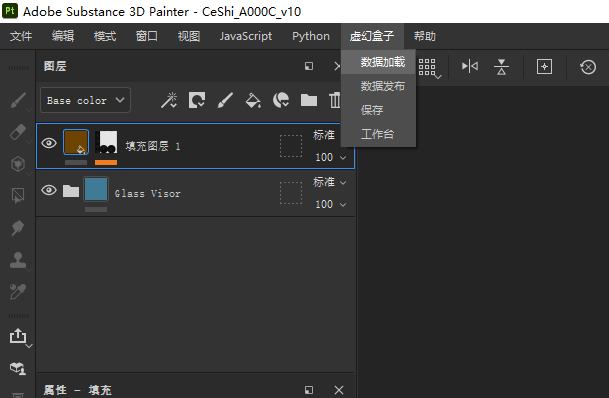Click the reset circular arrow icon

coord(588,67)
